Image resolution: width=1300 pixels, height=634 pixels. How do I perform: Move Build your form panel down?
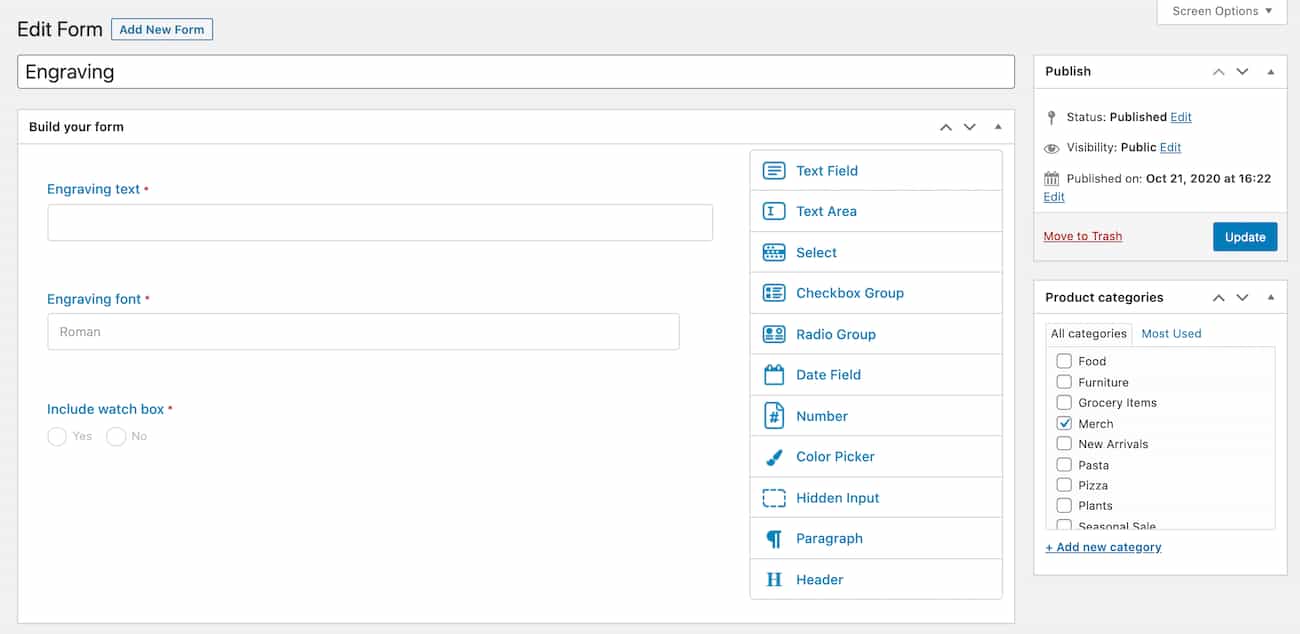click(x=969, y=127)
